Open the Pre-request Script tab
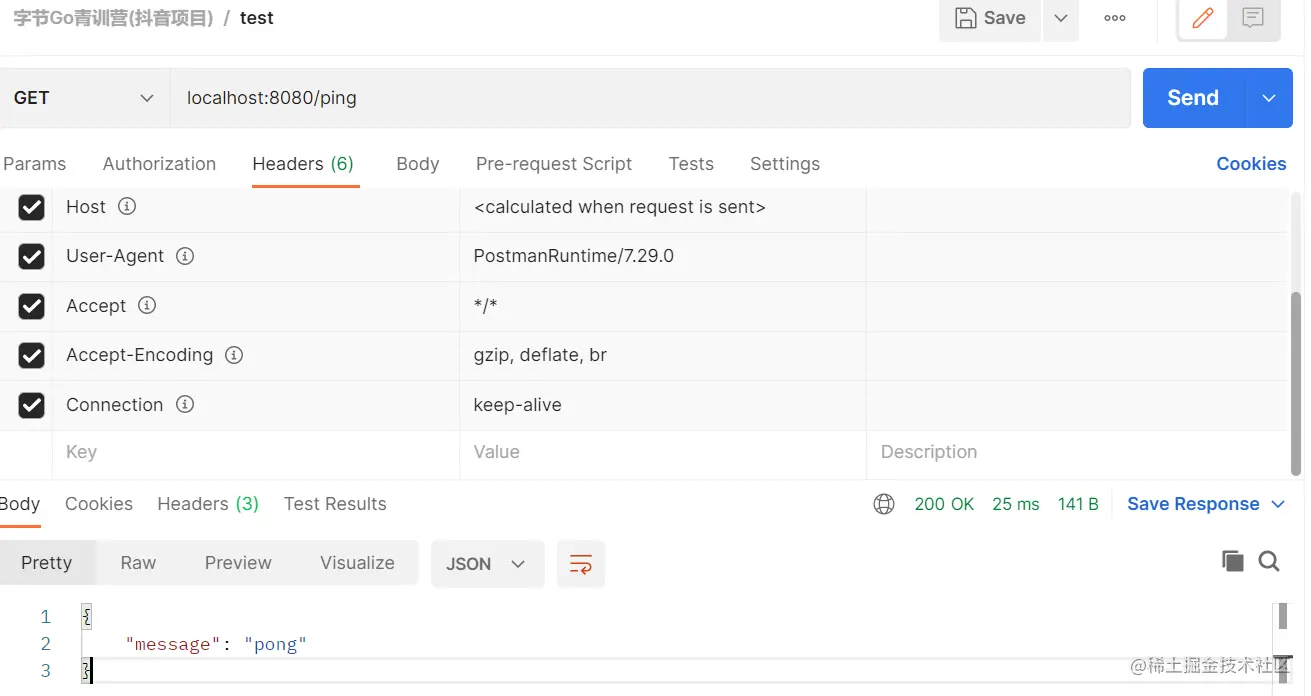This screenshot has height=696, width=1311. click(554, 164)
